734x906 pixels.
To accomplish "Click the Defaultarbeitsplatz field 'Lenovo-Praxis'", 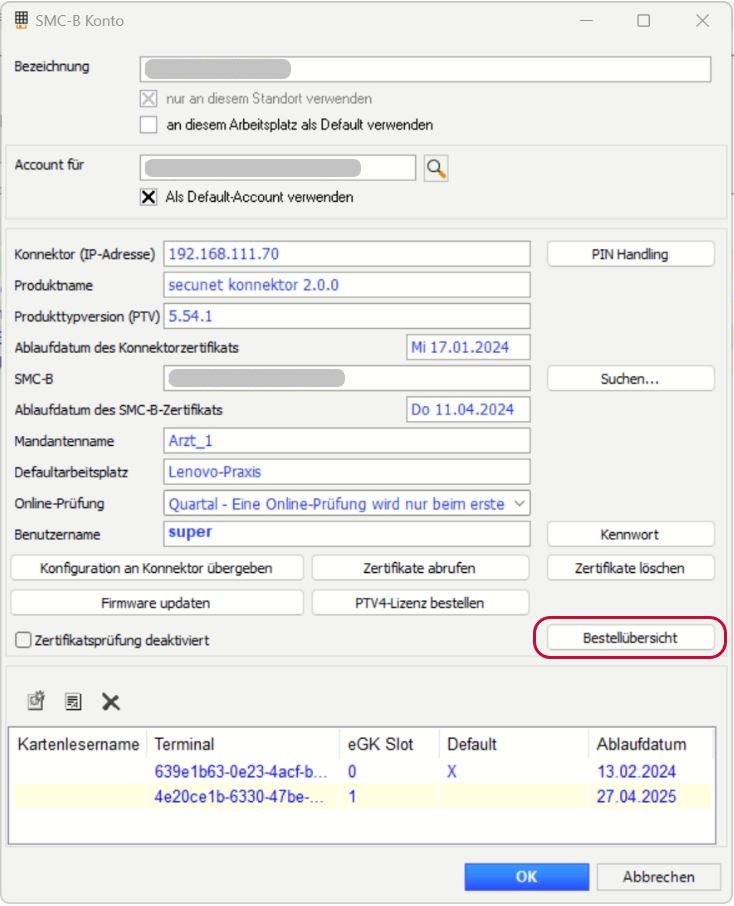I will pos(347,472).
